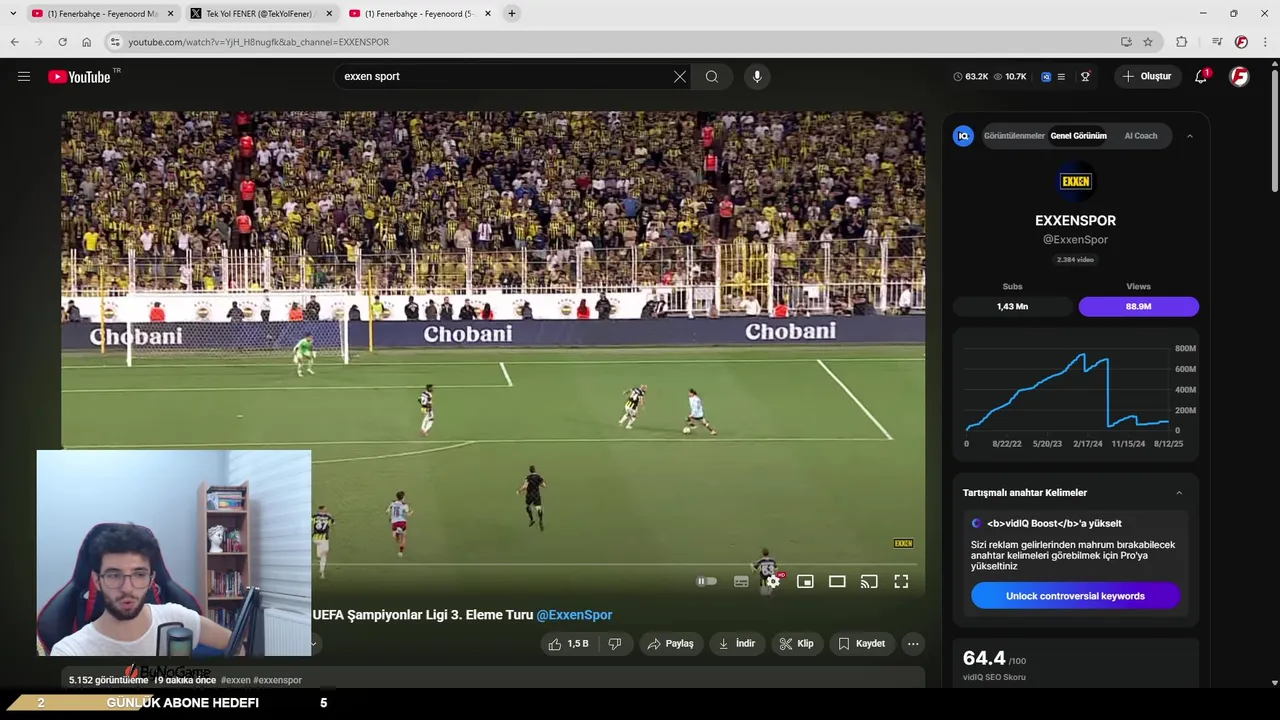Open Chrome profile avatar

coord(1241,42)
